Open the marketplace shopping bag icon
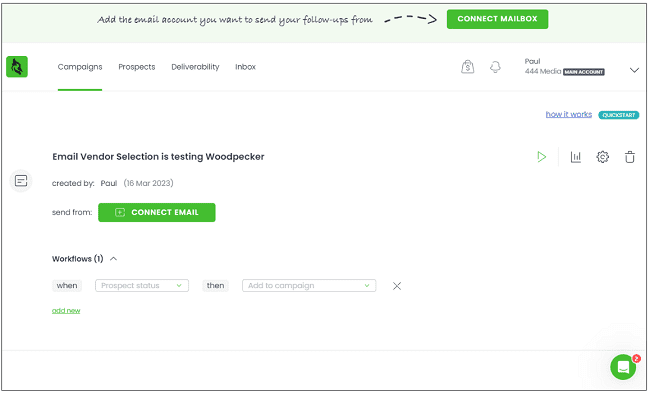 point(468,67)
